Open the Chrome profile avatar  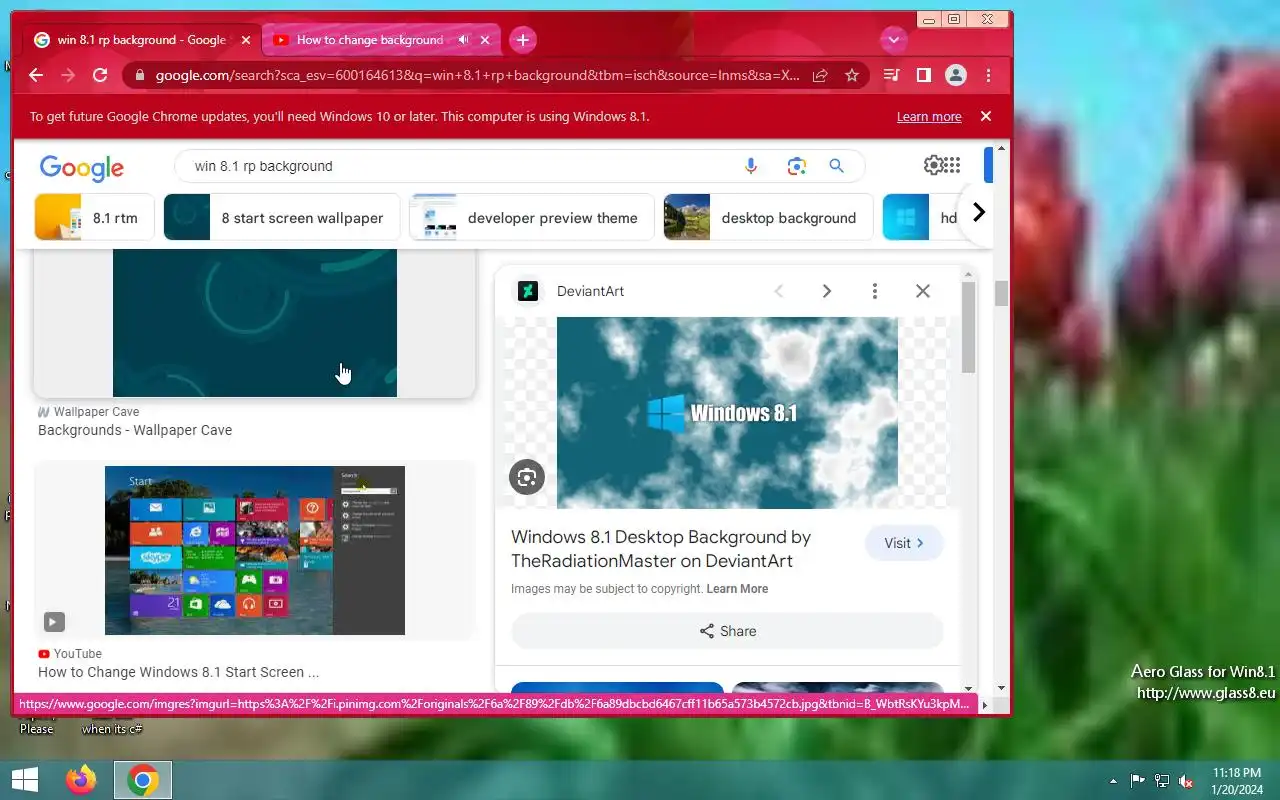click(x=956, y=75)
